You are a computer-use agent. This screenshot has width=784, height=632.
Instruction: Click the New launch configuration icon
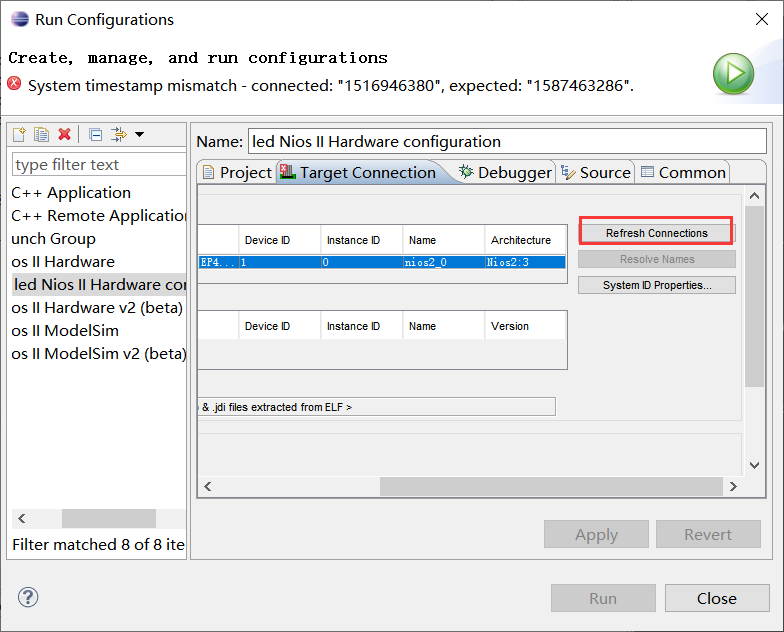coord(19,135)
